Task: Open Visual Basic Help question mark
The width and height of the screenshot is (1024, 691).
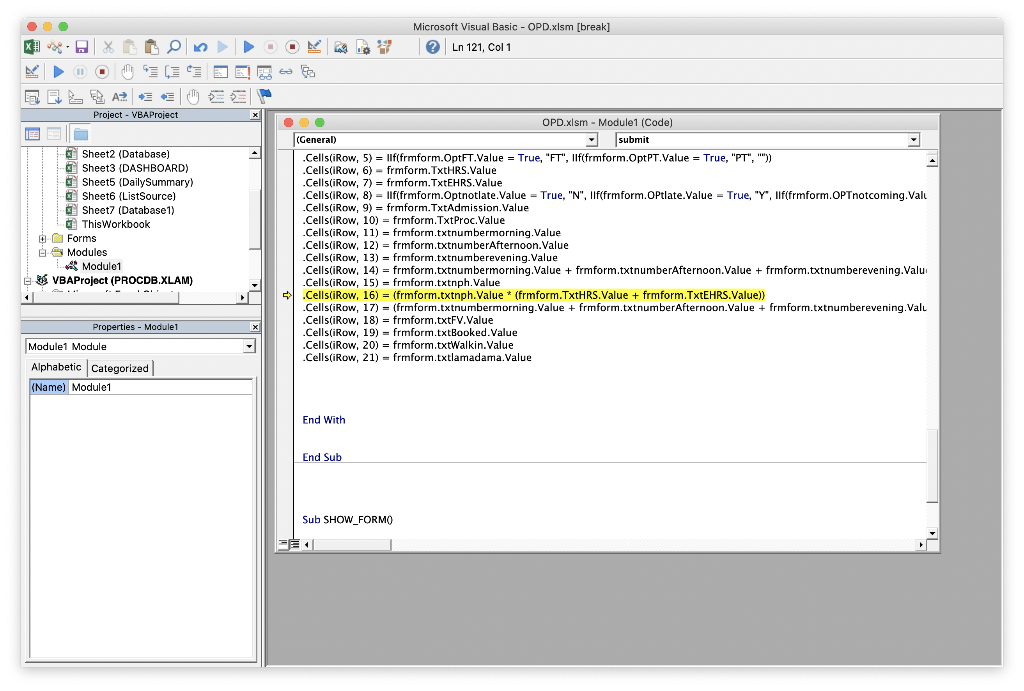Action: tap(432, 47)
